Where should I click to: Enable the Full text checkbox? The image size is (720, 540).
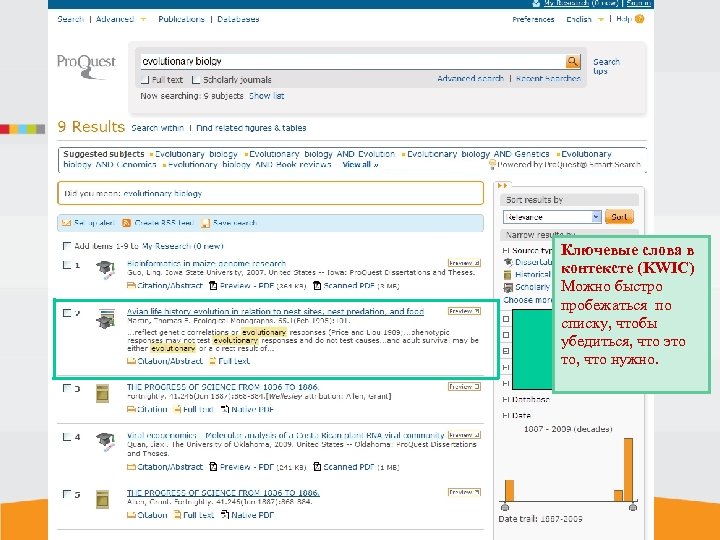[145, 80]
